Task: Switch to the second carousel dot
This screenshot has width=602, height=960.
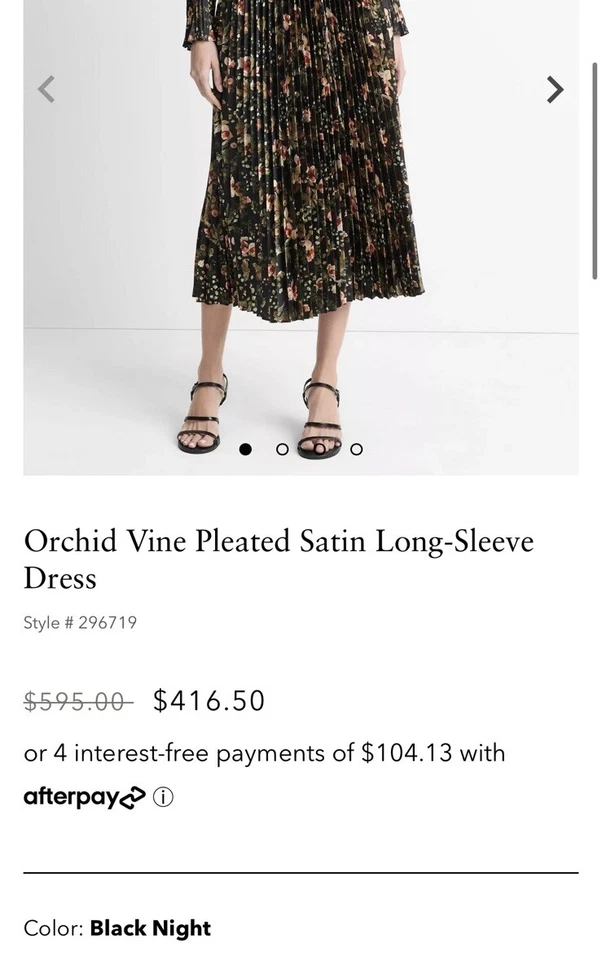Action: pyautogui.click(x=282, y=449)
